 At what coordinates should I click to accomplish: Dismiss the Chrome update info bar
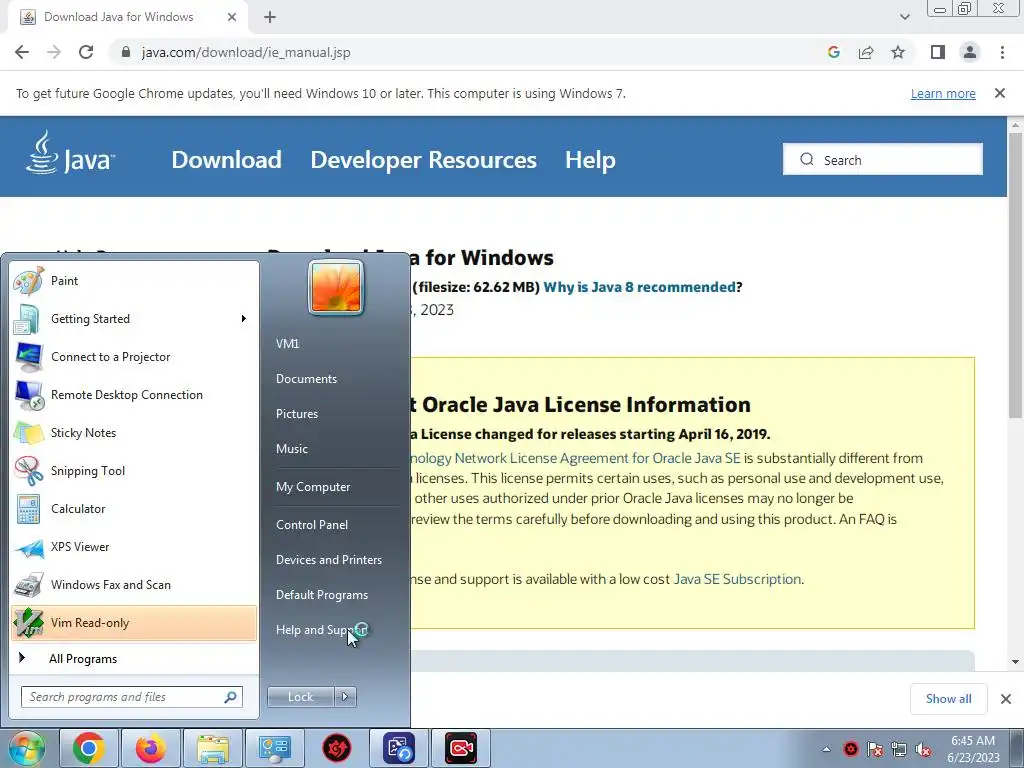click(1000, 93)
